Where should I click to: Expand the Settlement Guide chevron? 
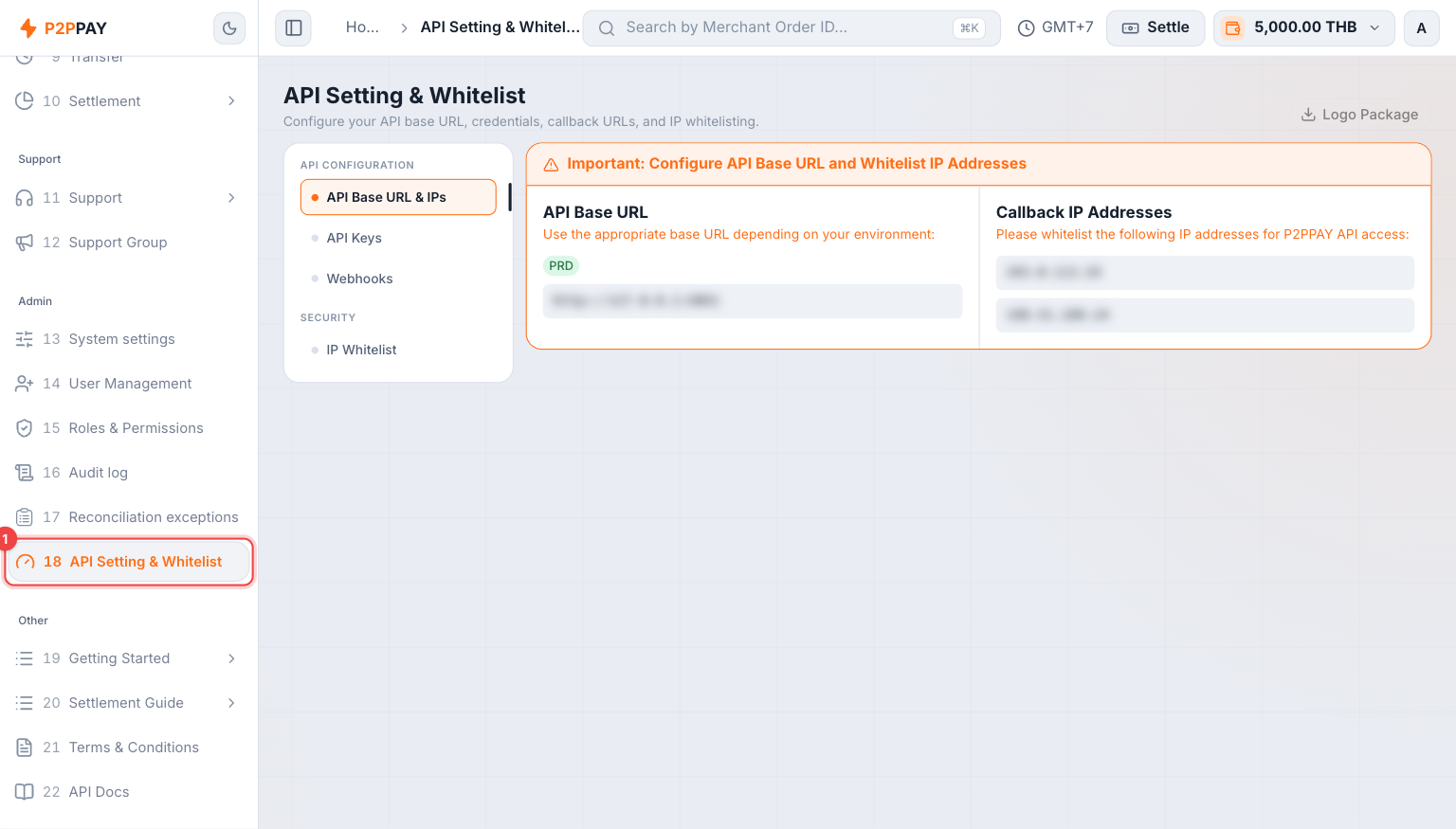(231, 703)
